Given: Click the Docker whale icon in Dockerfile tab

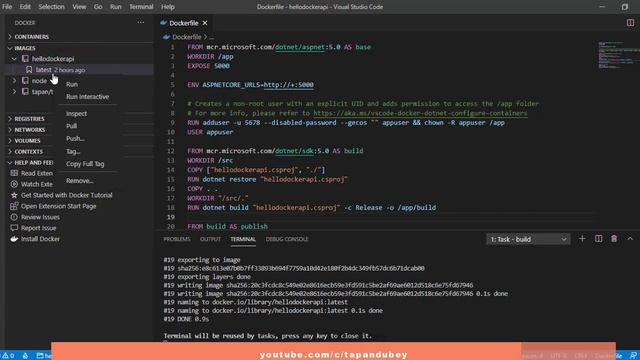Looking at the screenshot, I should coord(164,23).
